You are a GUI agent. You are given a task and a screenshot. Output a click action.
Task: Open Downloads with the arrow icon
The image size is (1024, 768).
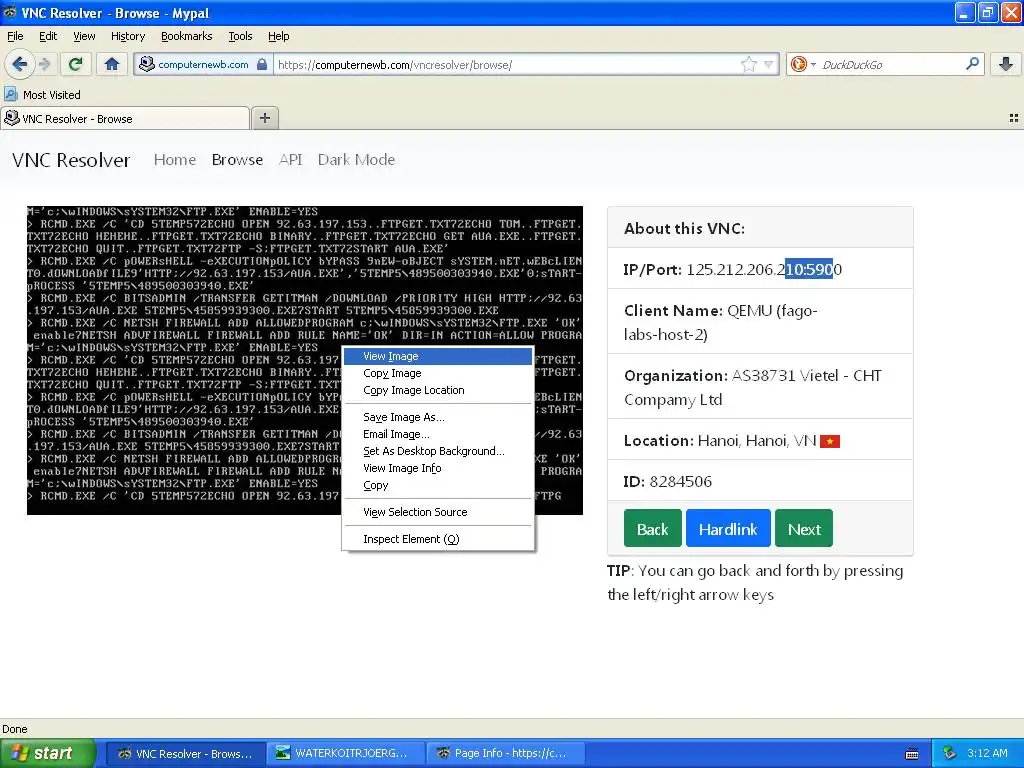pos(1006,64)
